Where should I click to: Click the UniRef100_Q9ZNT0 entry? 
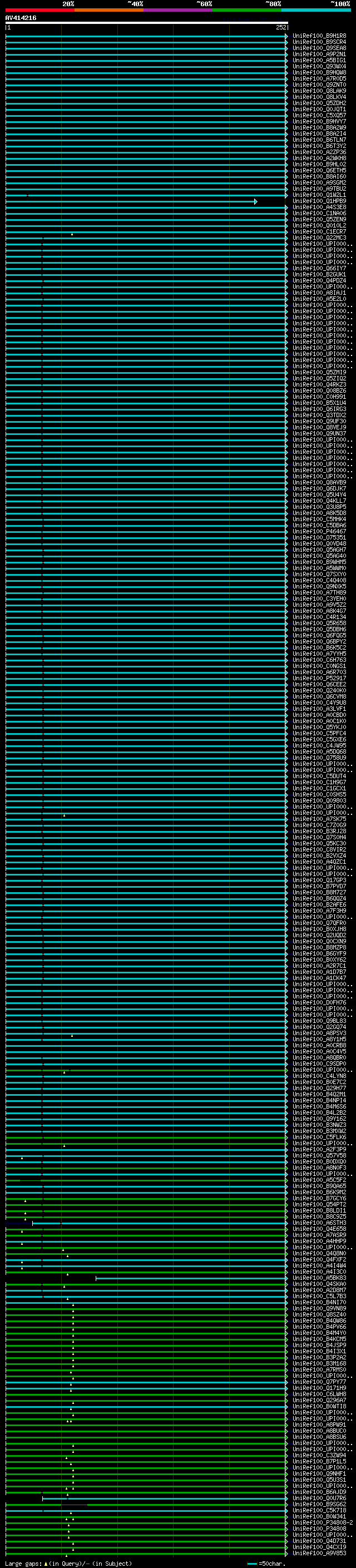(319, 85)
